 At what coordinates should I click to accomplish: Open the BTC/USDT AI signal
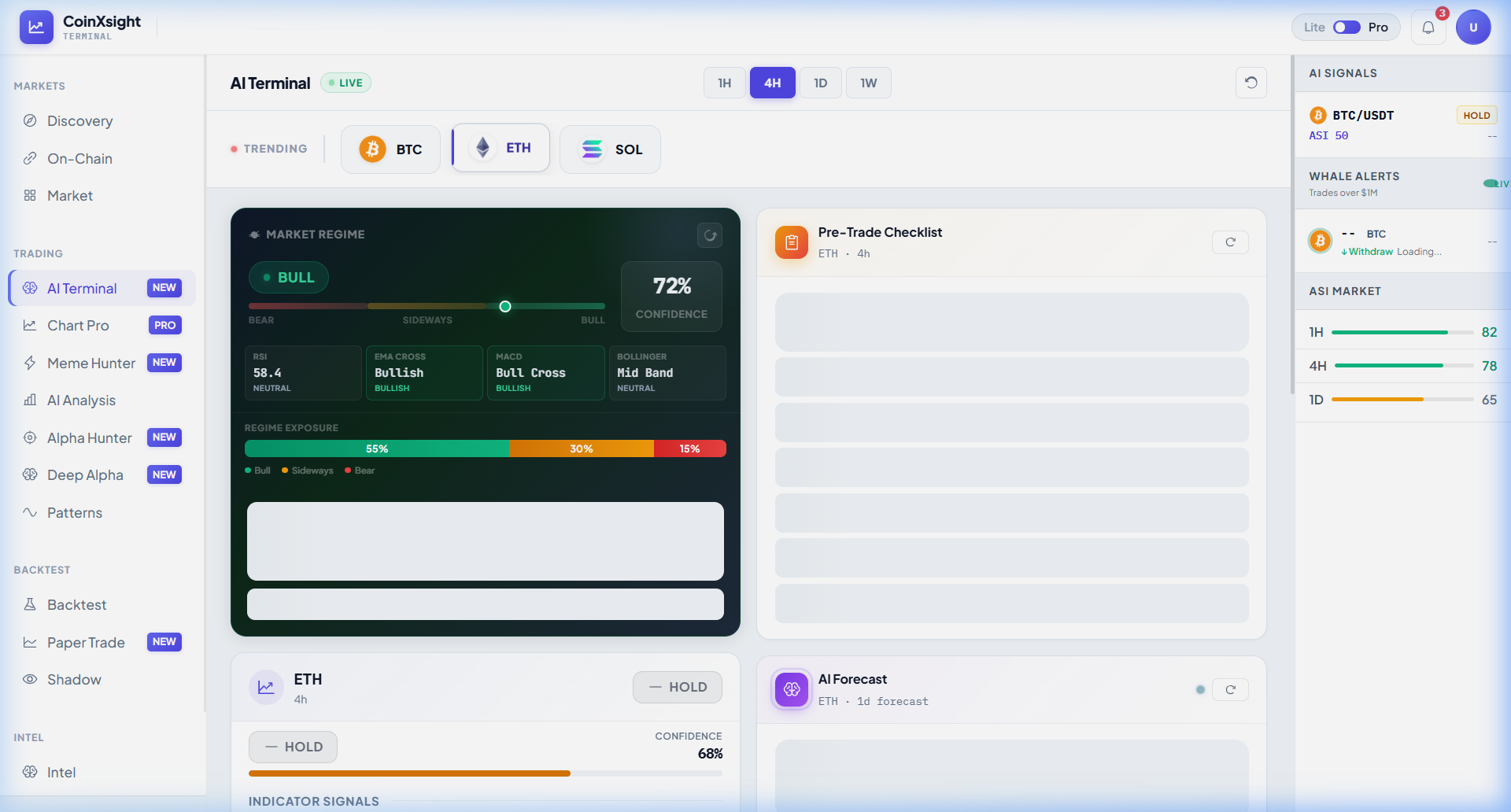pos(1402,125)
